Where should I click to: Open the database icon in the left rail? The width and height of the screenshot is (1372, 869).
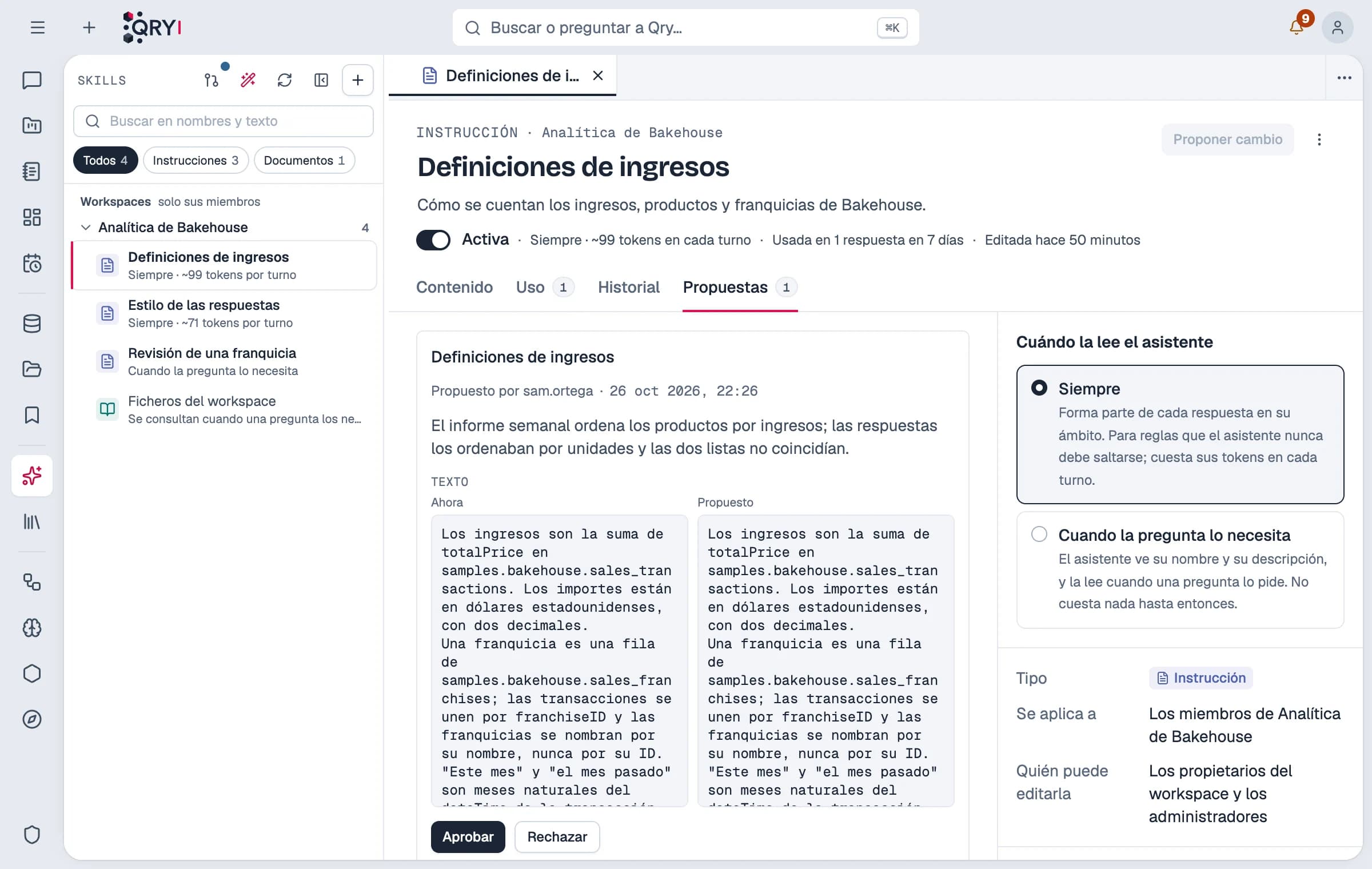(32, 324)
